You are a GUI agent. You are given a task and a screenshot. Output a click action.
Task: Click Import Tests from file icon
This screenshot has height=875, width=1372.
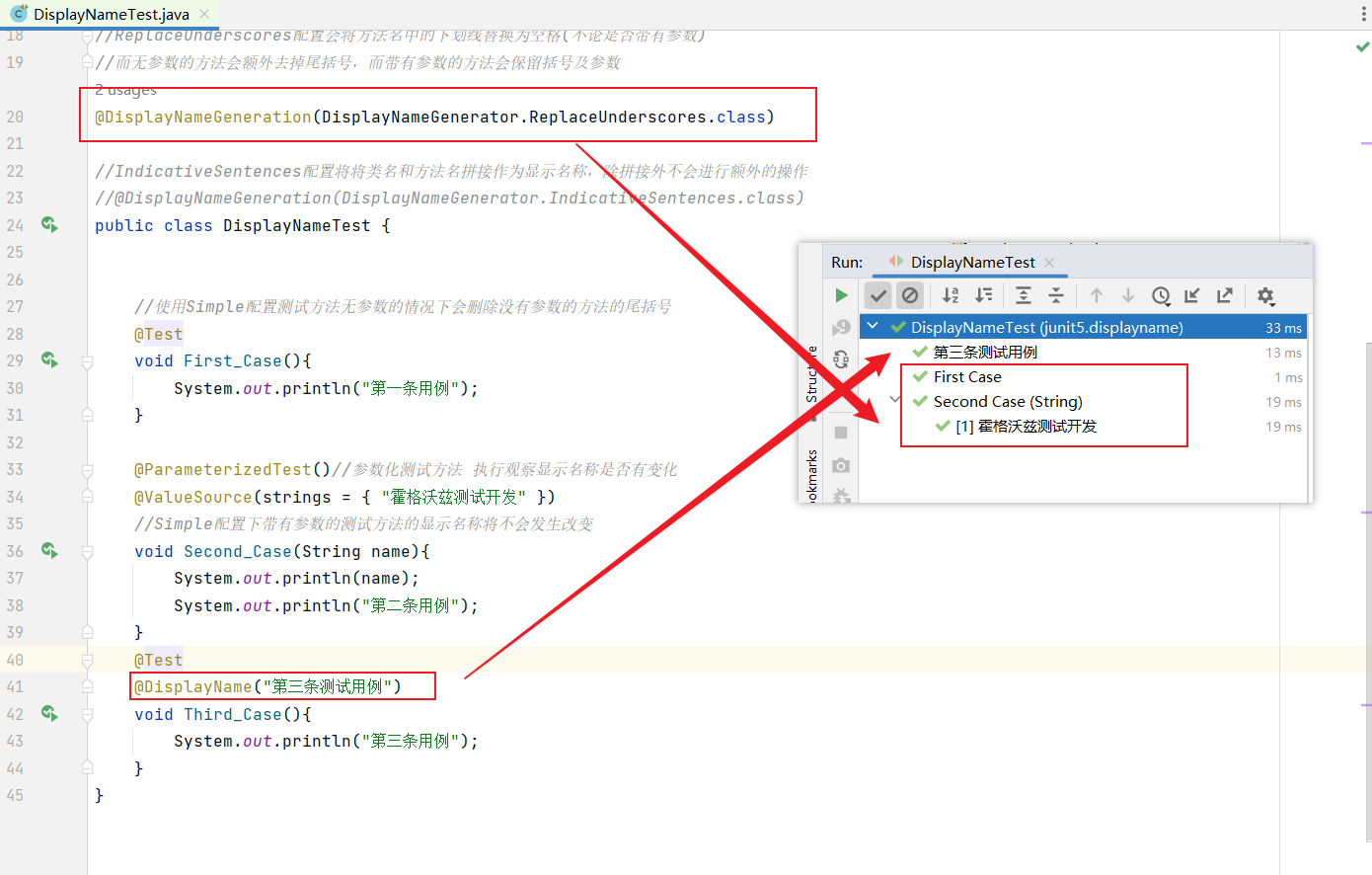[x=1192, y=295]
